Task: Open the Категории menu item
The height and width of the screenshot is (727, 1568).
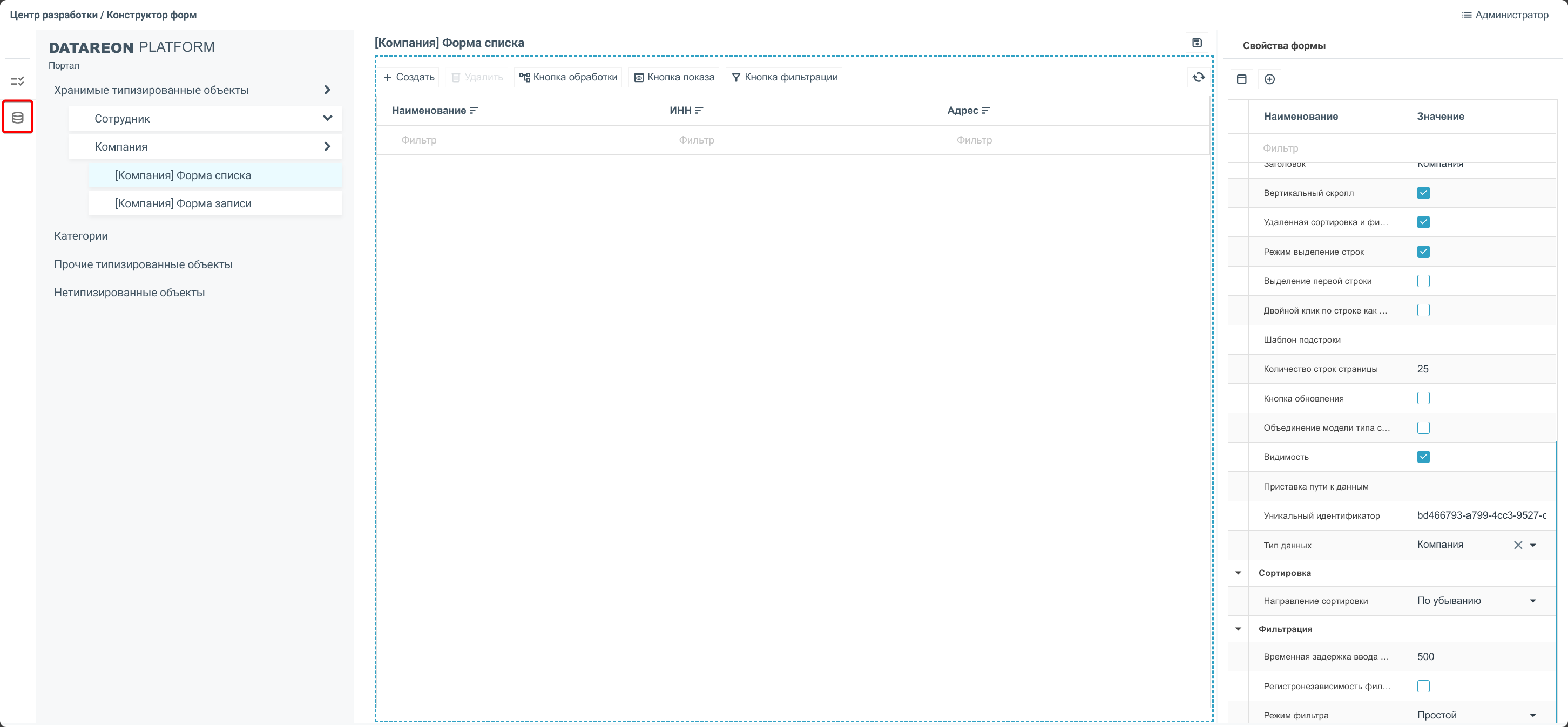Action: (x=81, y=236)
